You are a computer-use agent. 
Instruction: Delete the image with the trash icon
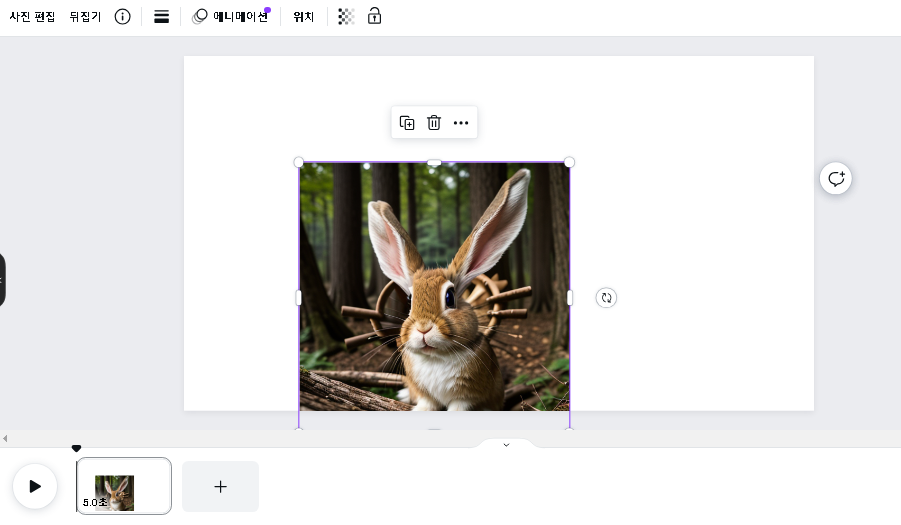(x=434, y=123)
